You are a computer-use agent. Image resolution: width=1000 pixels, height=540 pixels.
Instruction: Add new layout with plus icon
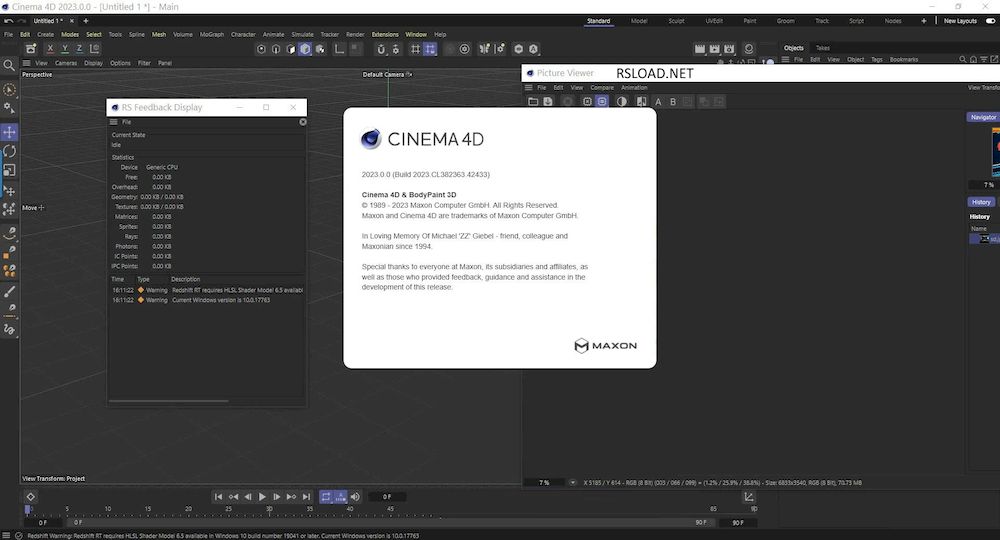click(x=923, y=21)
